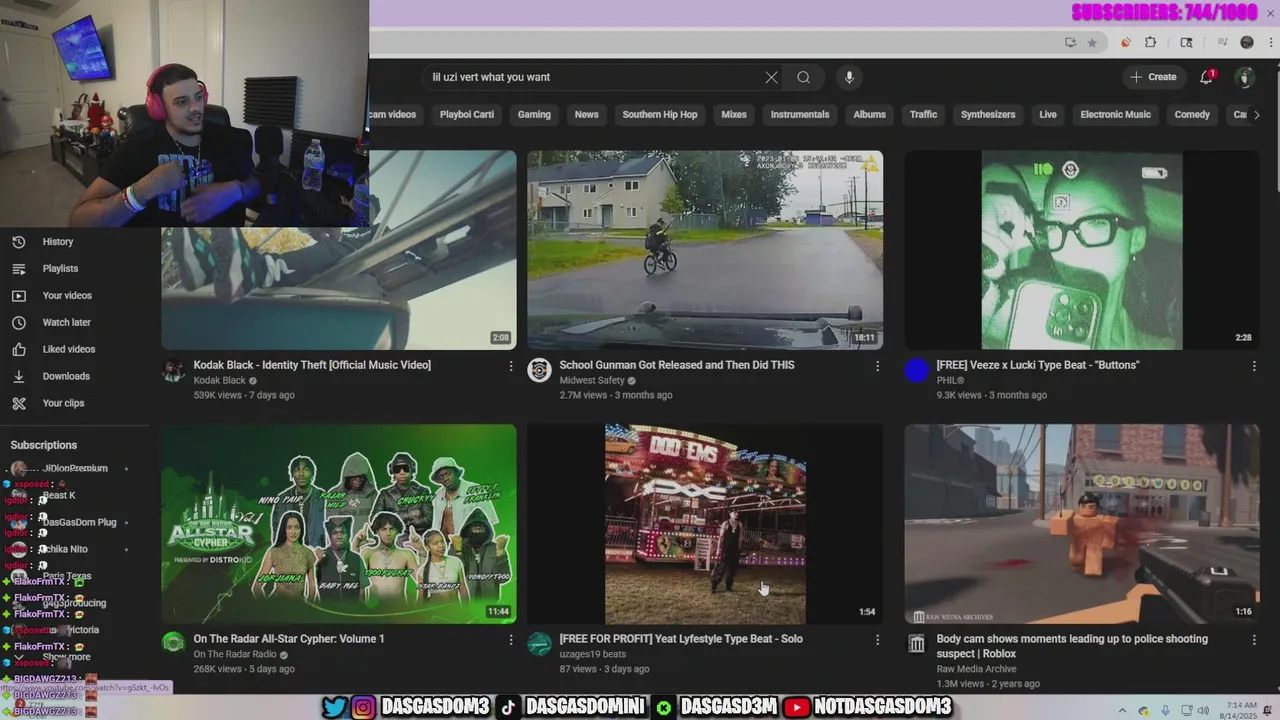The width and height of the screenshot is (1280, 720).
Task: Click the On The Radar Radio avatar
Action: coord(173,643)
